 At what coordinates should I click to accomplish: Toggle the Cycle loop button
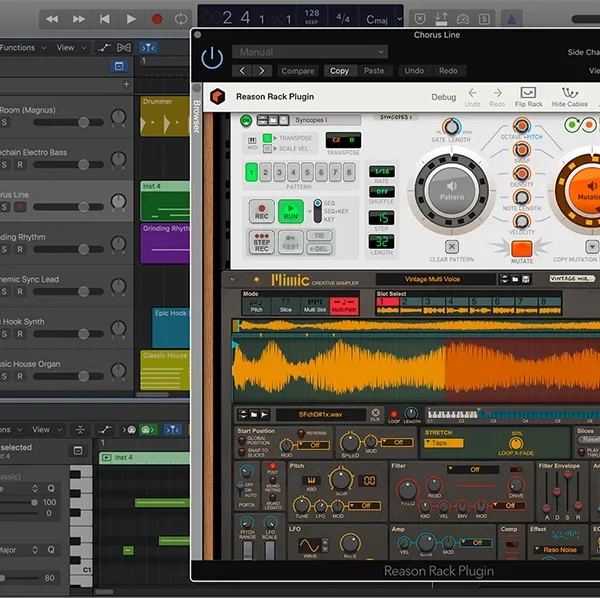pos(181,19)
